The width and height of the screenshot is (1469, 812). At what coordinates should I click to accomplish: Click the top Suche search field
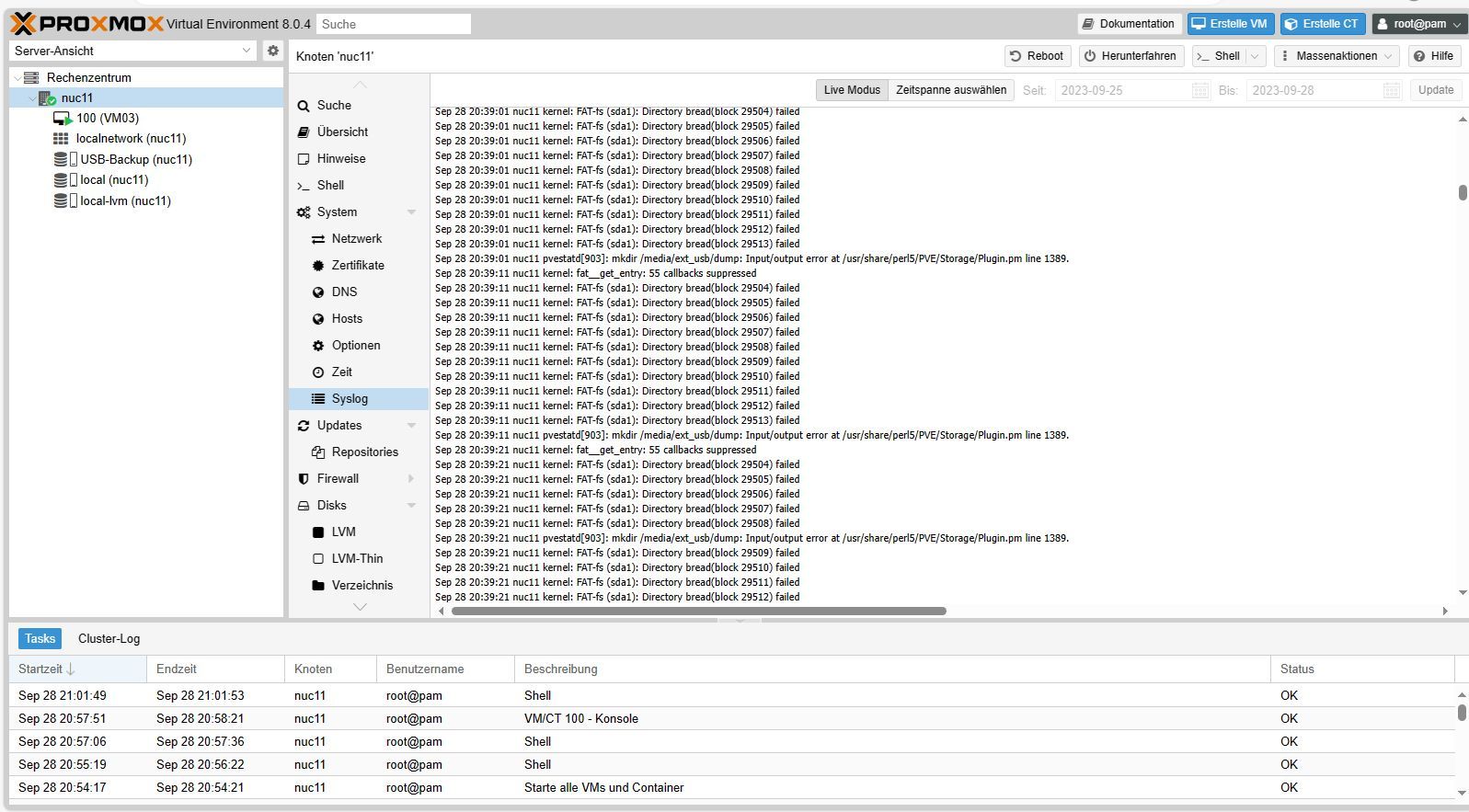[393, 24]
